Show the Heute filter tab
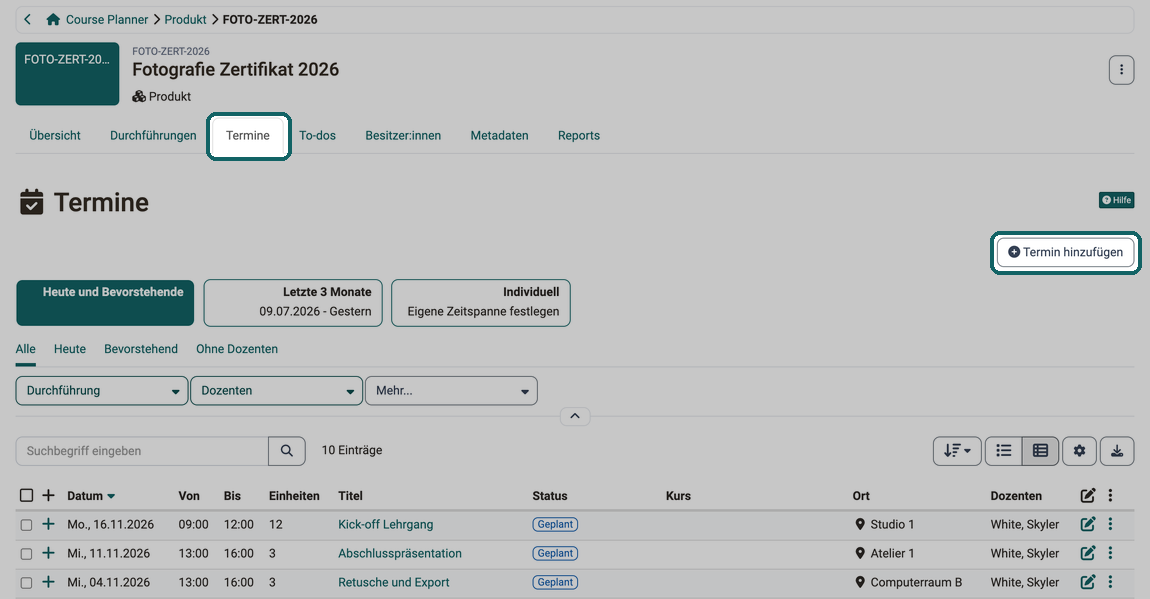1150x599 pixels. coord(70,349)
